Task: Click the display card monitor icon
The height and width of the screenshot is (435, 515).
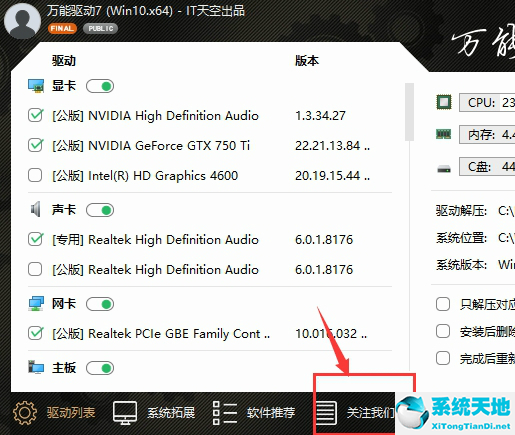Action: pyautogui.click(x=36, y=86)
